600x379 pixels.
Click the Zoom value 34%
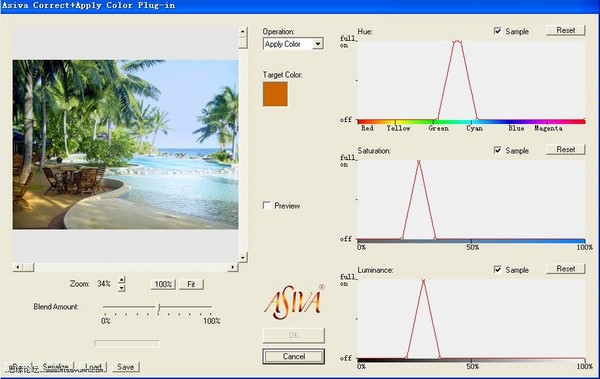(x=104, y=284)
